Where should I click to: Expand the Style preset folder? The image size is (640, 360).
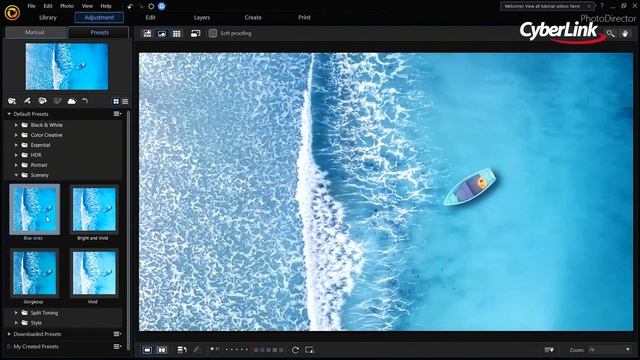tap(16, 323)
